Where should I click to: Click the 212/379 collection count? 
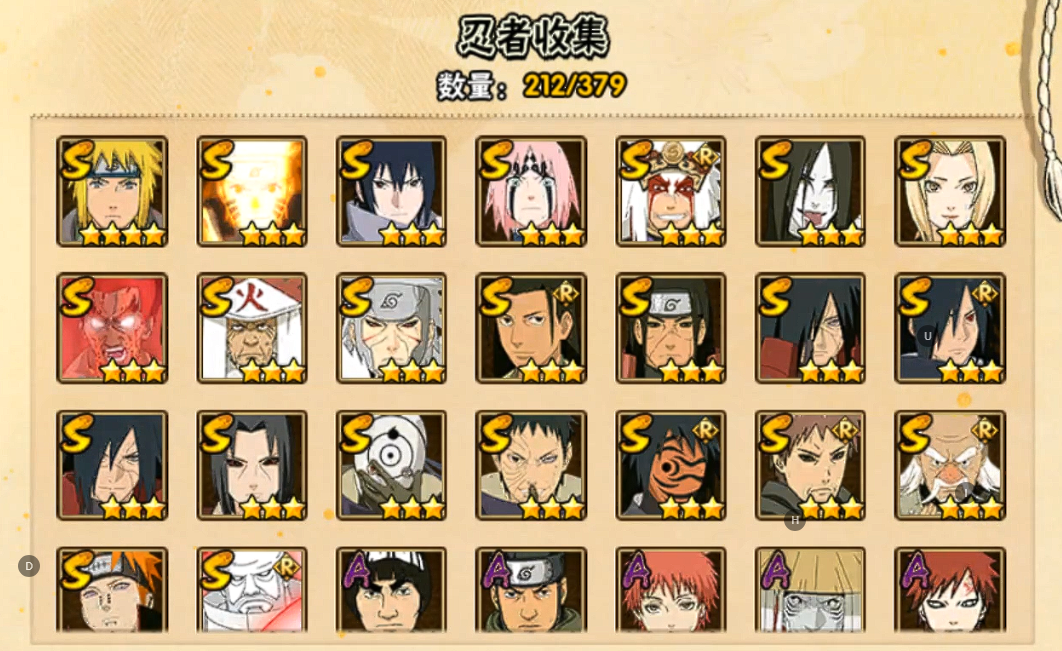[x=574, y=86]
